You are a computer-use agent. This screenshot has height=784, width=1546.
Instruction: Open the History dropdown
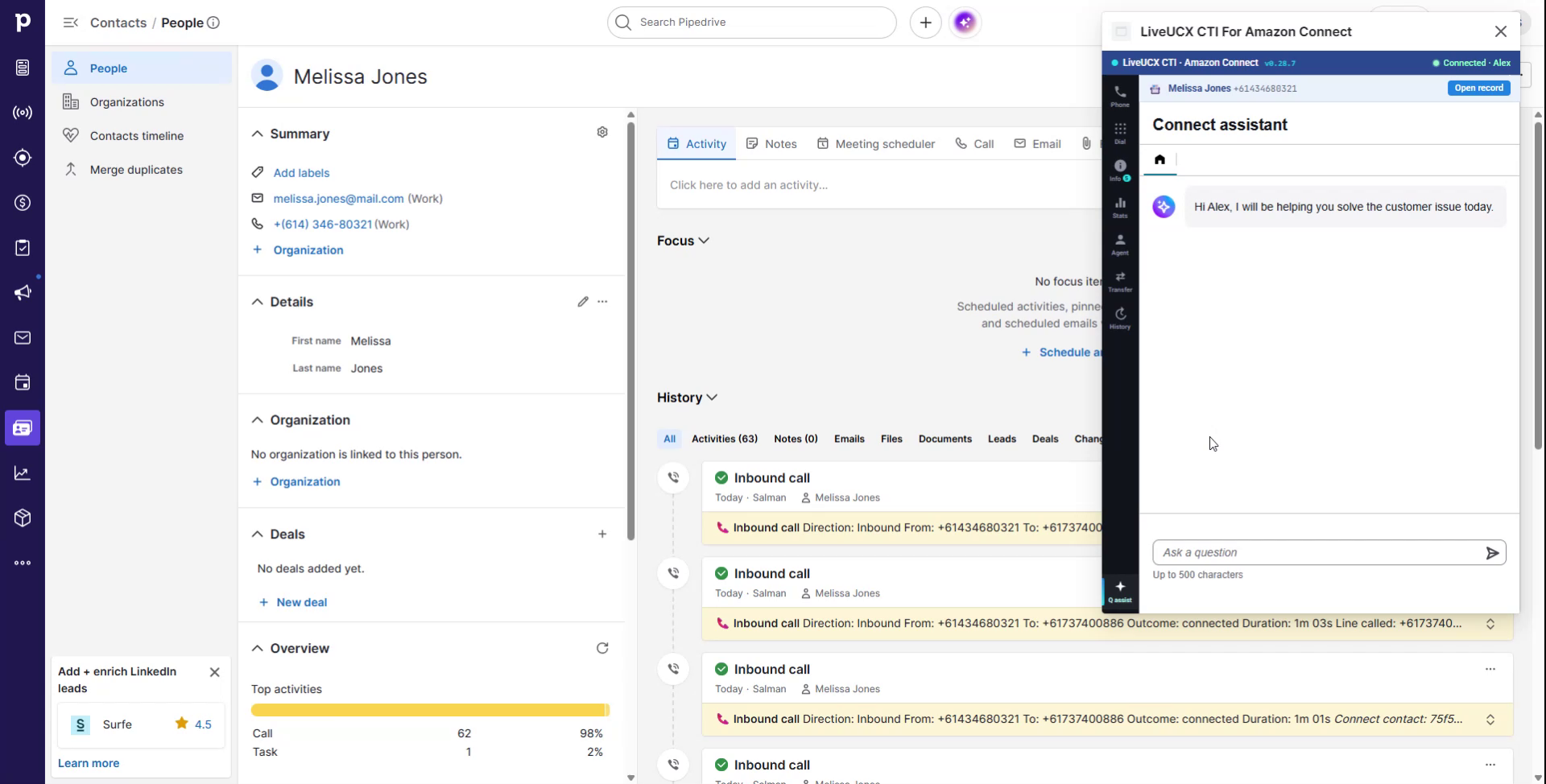(x=687, y=398)
